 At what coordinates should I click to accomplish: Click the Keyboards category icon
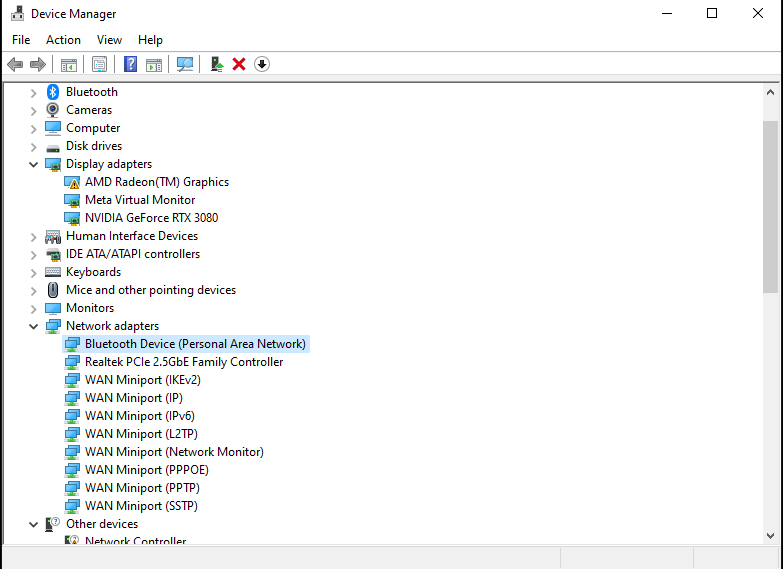(x=53, y=272)
